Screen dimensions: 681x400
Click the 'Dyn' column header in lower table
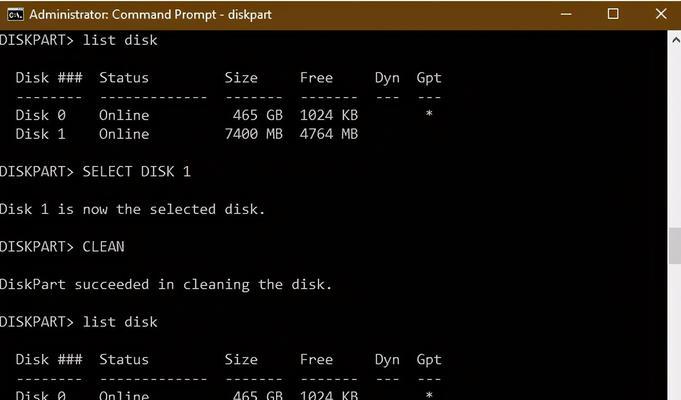coord(387,360)
